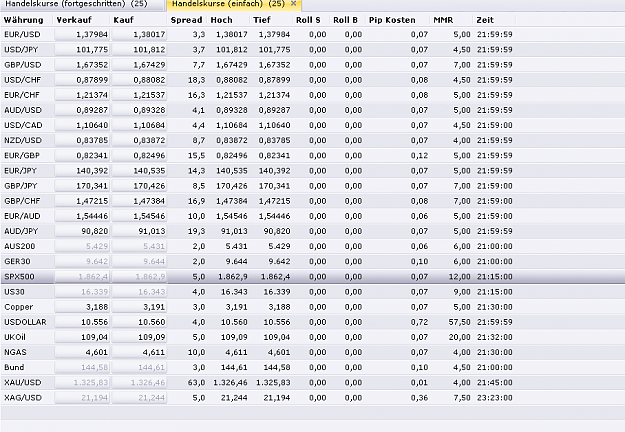Click EUR/AUD buy price 1,54546

click(139, 216)
